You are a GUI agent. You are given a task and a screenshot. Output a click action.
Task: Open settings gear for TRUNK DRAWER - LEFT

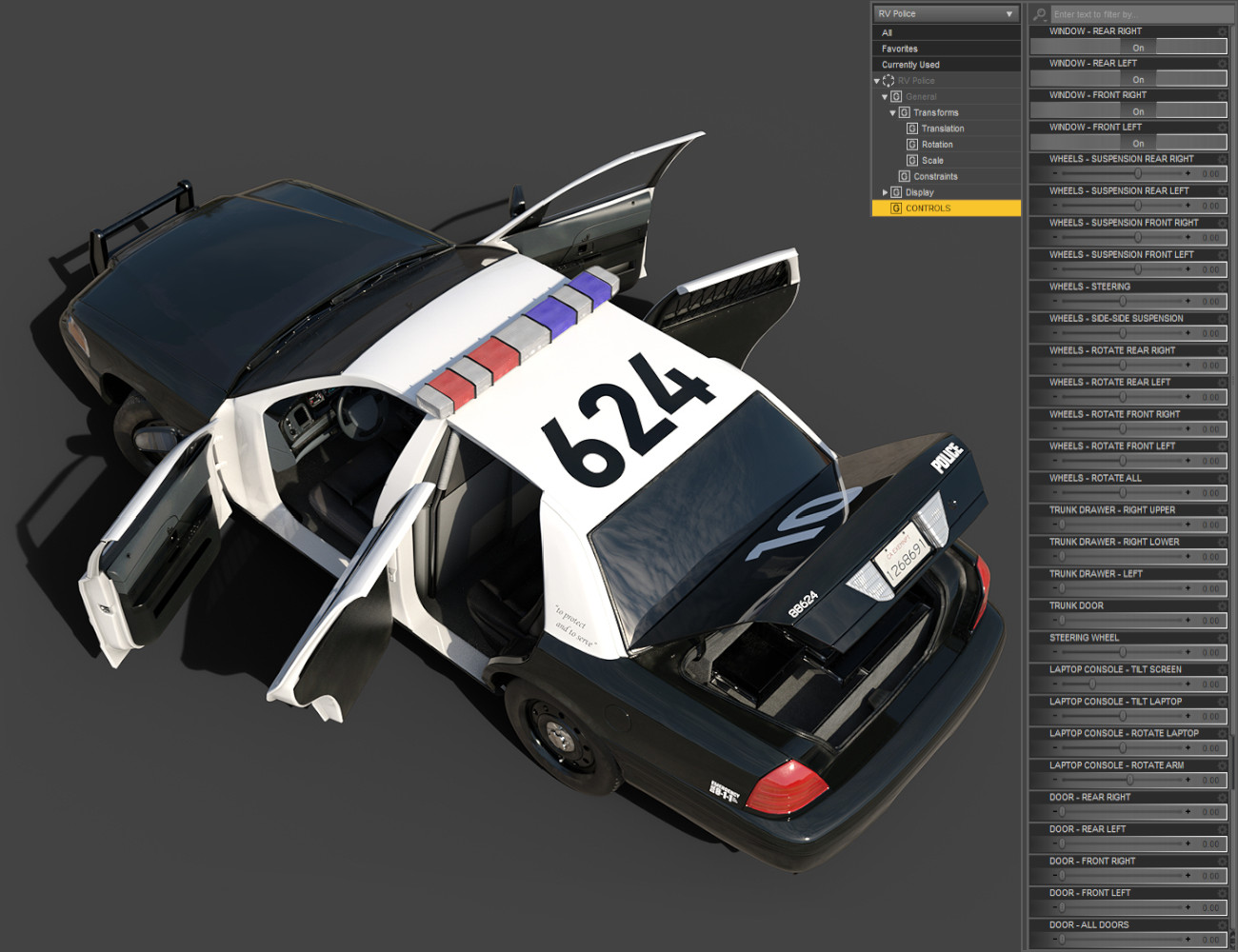[1223, 574]
